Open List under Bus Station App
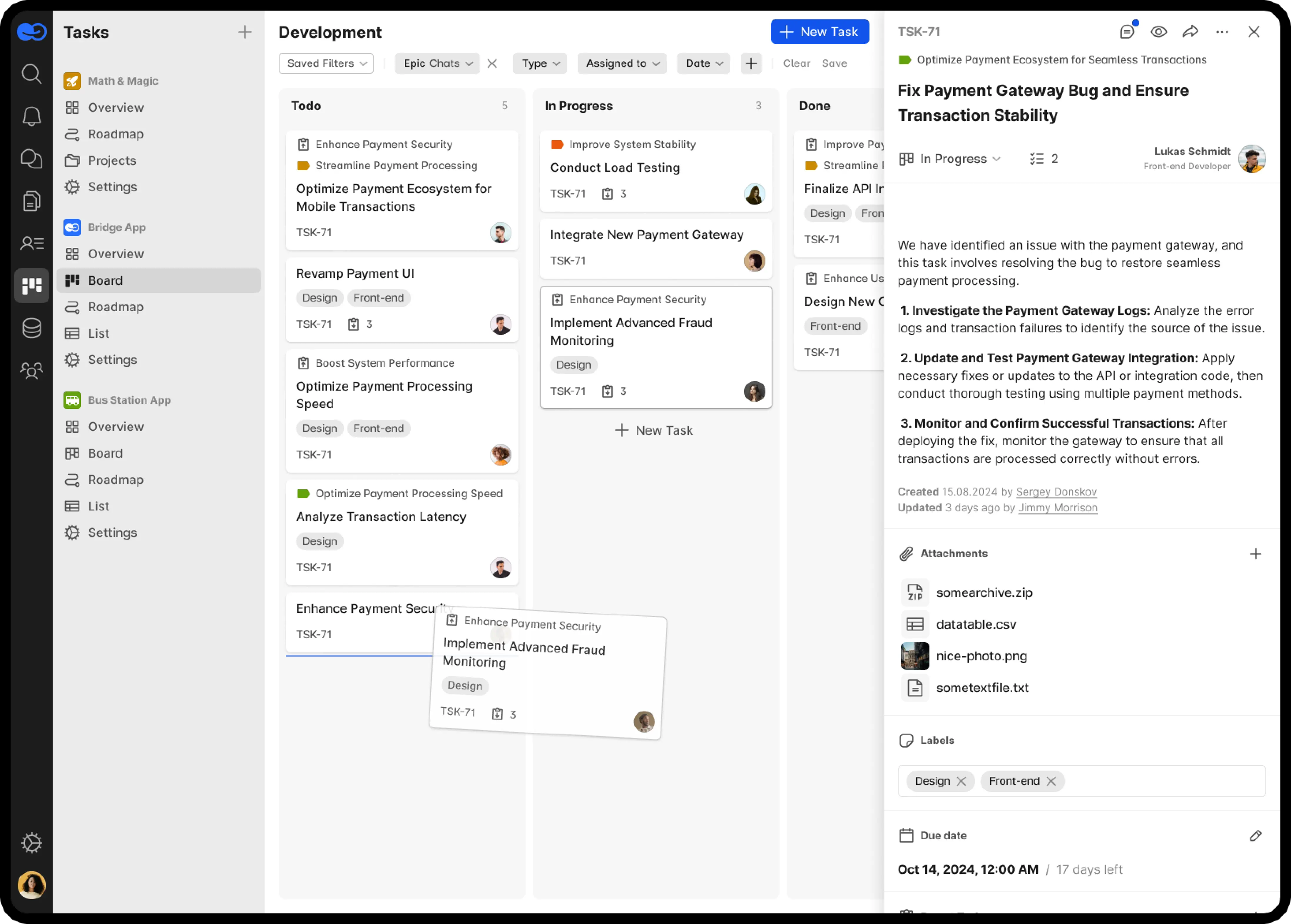 (98, 506)
